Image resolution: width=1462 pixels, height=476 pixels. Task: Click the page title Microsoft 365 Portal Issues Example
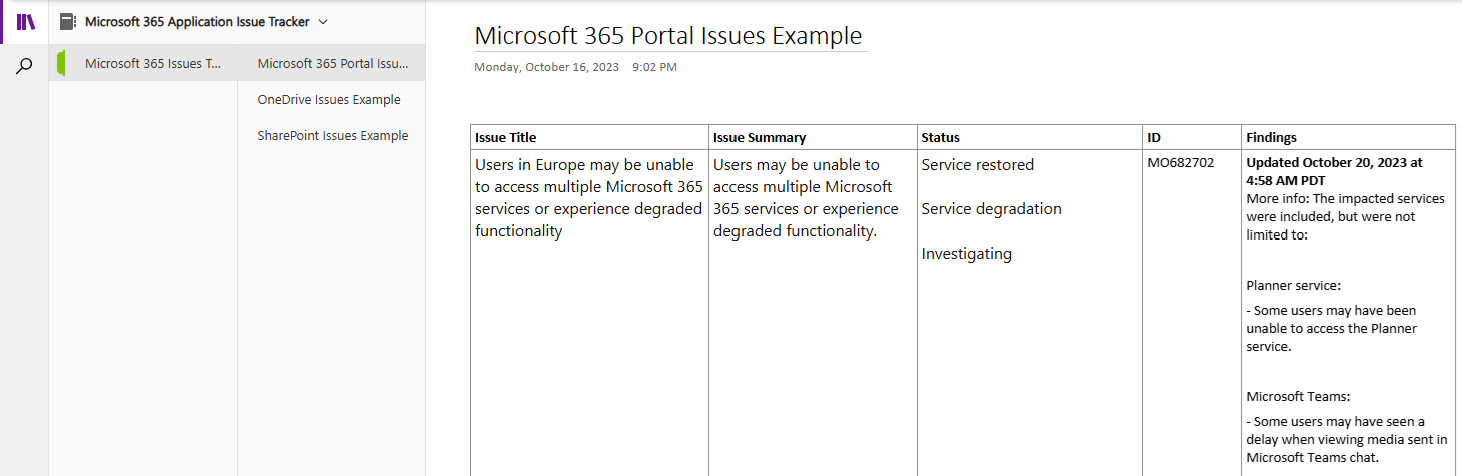click(x=668, y=36)
